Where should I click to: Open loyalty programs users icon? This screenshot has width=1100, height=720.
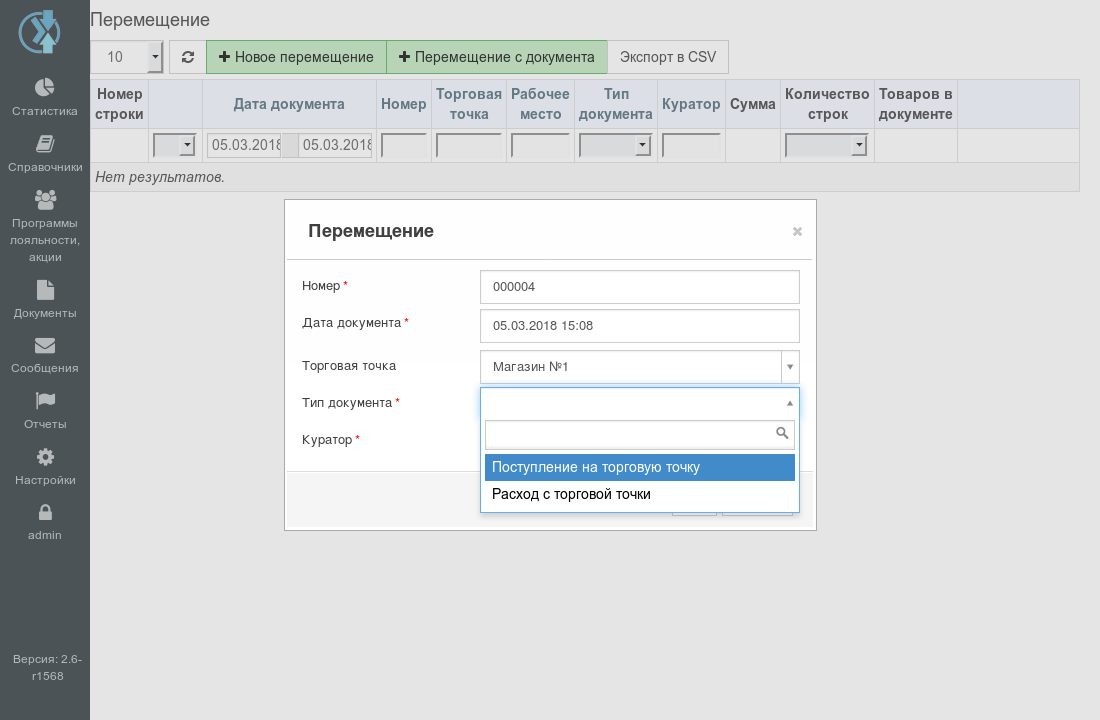45,200
